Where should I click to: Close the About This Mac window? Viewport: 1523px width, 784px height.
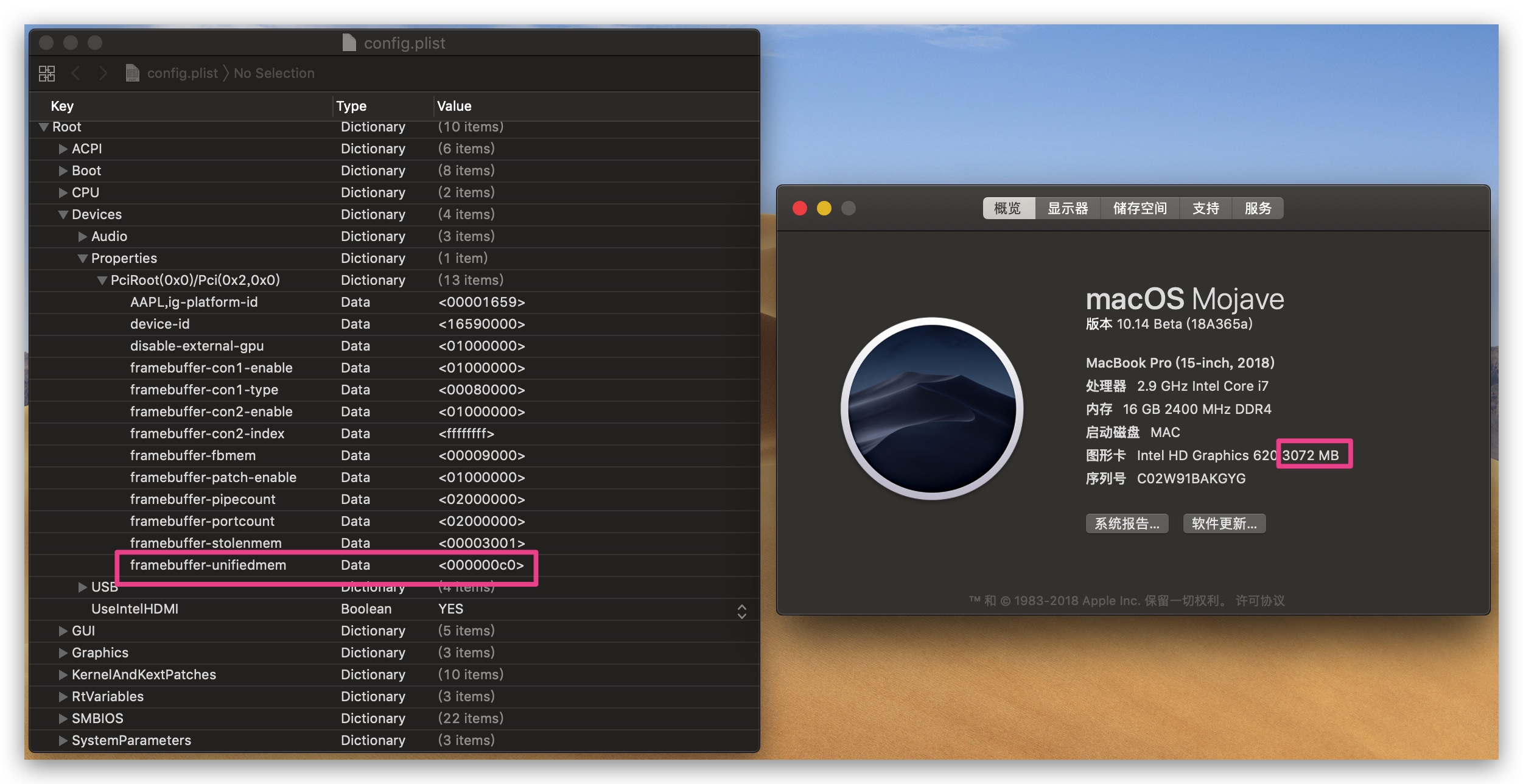pos(800,208)
